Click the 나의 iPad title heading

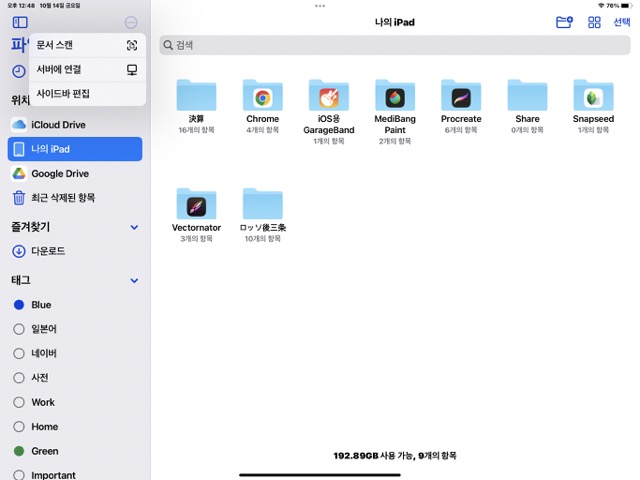[x=395, y=22]
